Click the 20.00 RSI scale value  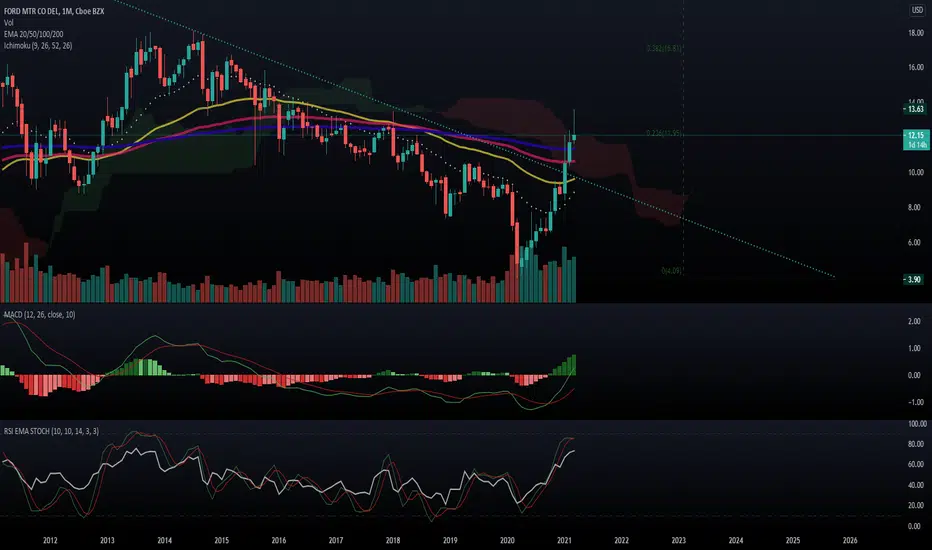click(916, 505)
